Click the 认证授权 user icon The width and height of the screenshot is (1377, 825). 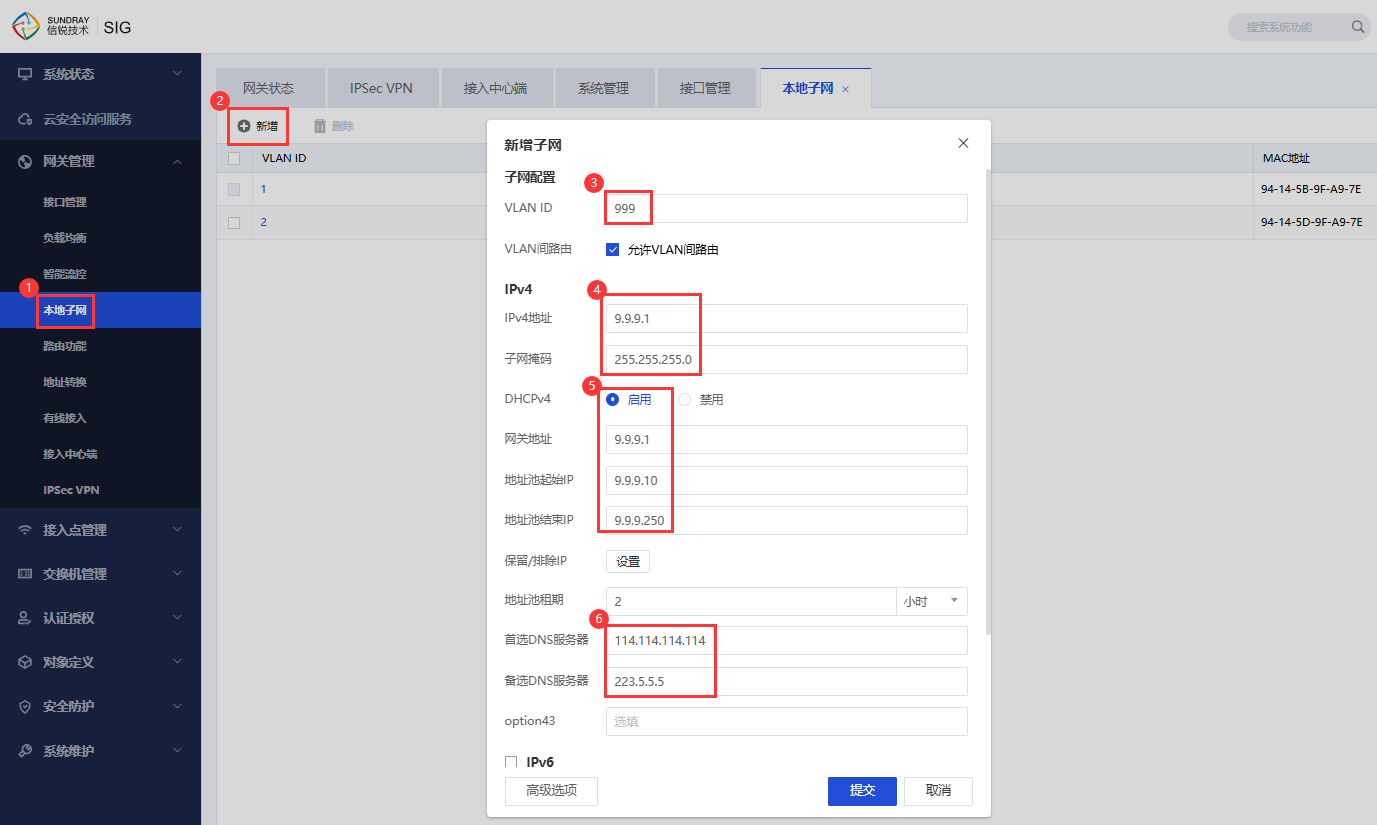tap(25, 618)
